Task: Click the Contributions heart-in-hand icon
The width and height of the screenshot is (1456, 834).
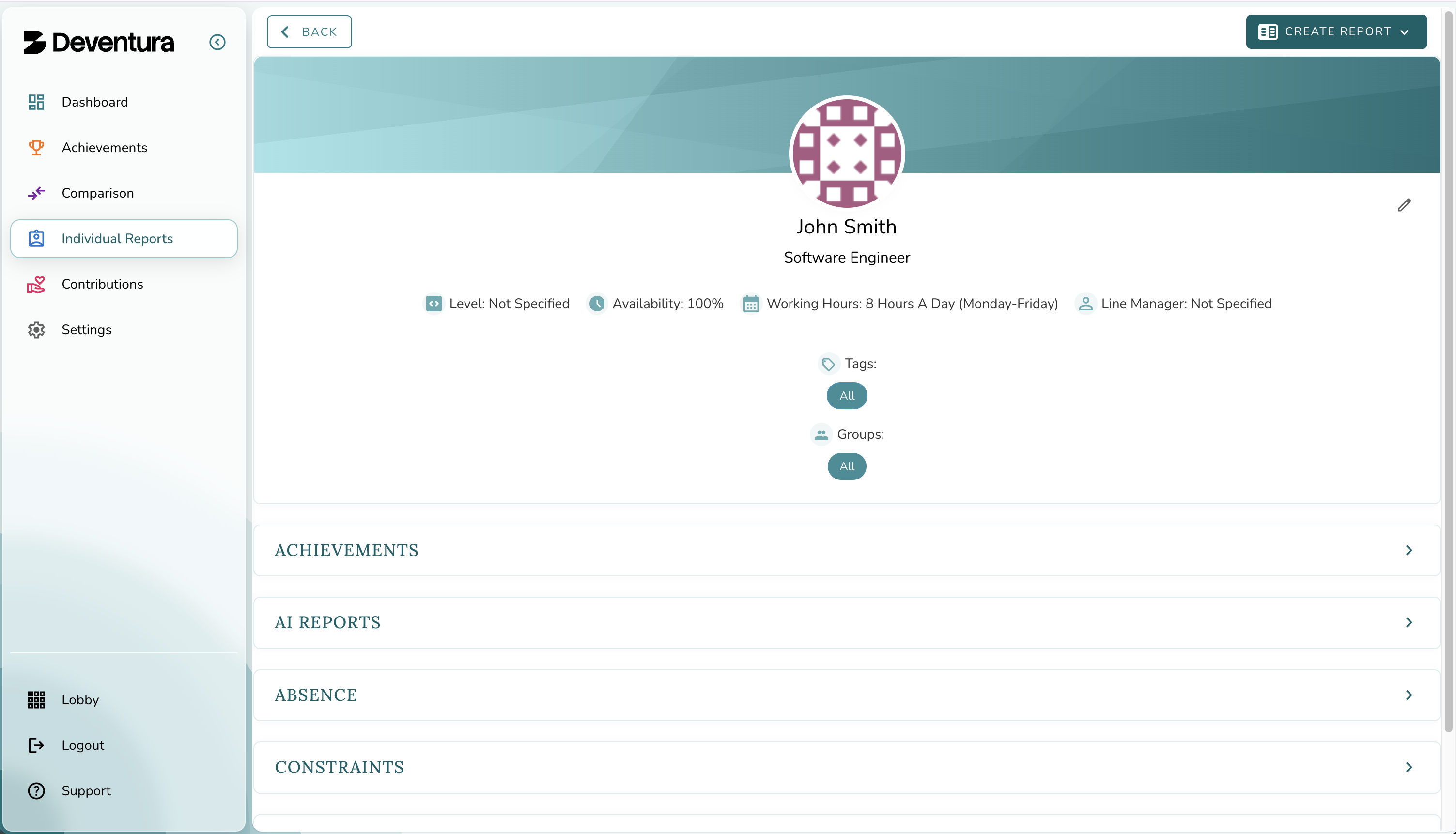Action: 36,284
